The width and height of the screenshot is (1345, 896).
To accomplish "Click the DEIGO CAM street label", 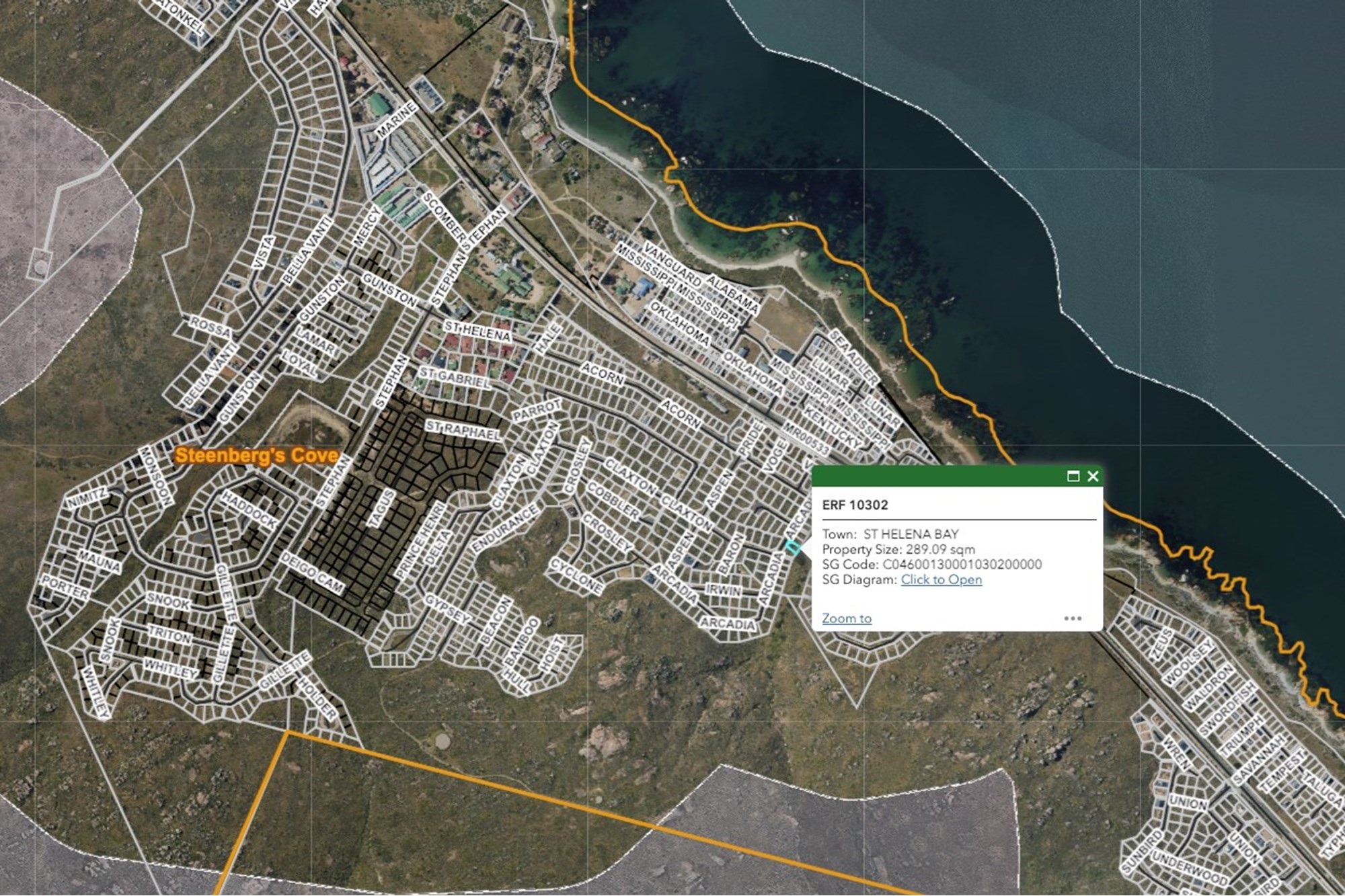I will point(311,573).
